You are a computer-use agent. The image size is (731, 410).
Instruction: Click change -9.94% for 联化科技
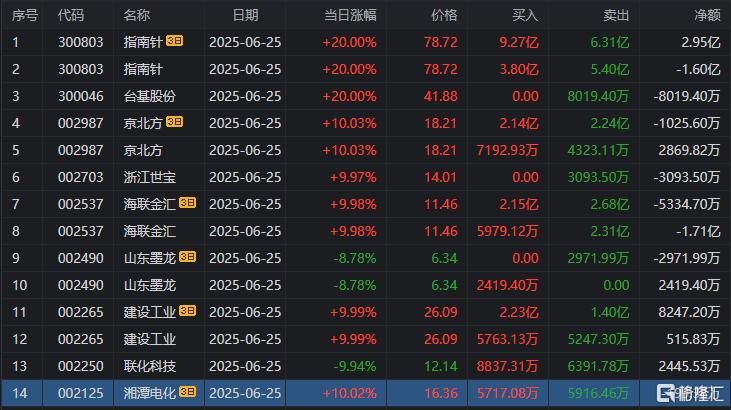(355, 367)
